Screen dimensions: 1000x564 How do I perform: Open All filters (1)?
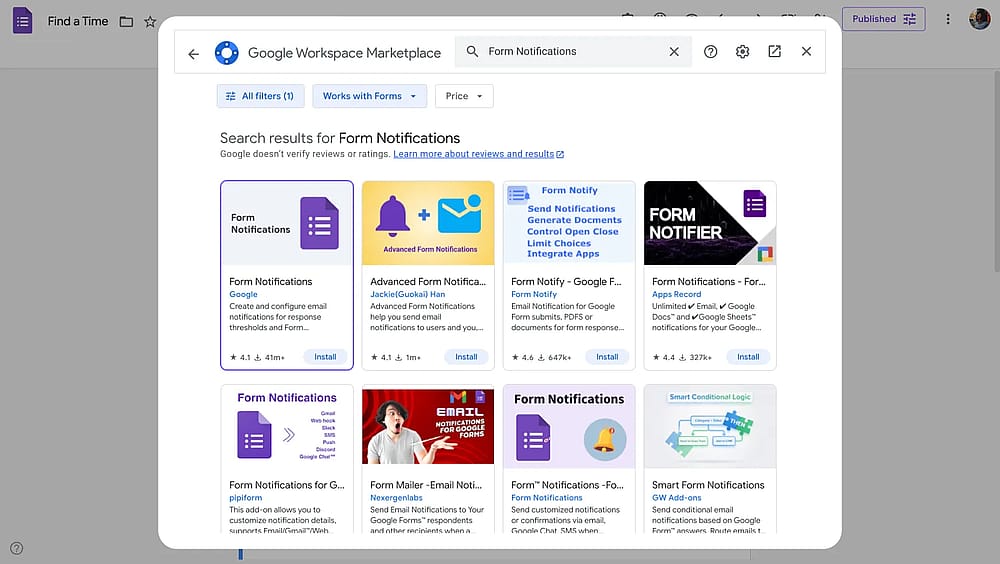260,96
